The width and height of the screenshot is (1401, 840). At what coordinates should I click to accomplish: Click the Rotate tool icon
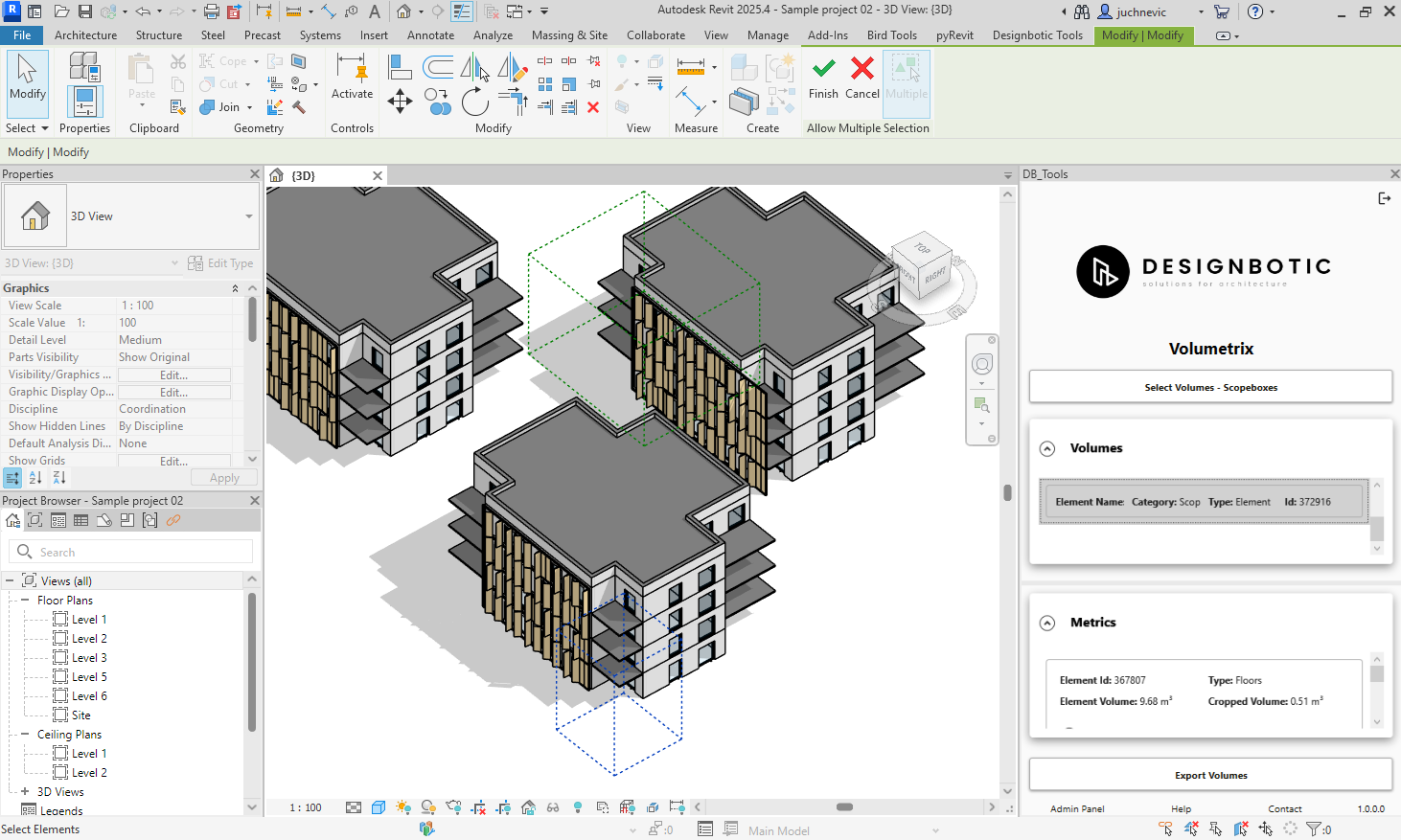tap(474, 101)
